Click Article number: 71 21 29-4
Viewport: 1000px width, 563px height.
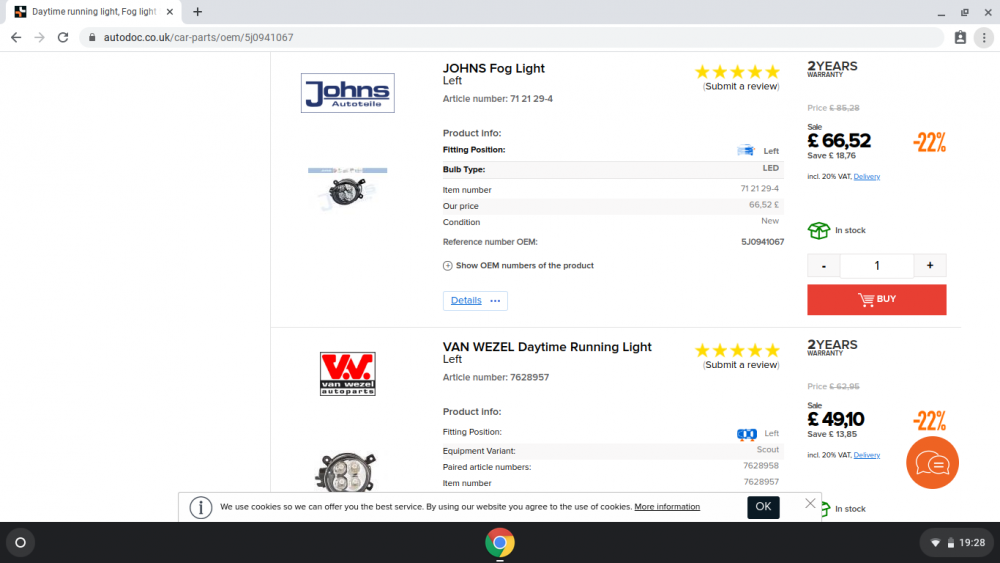(x=497, y=99)
